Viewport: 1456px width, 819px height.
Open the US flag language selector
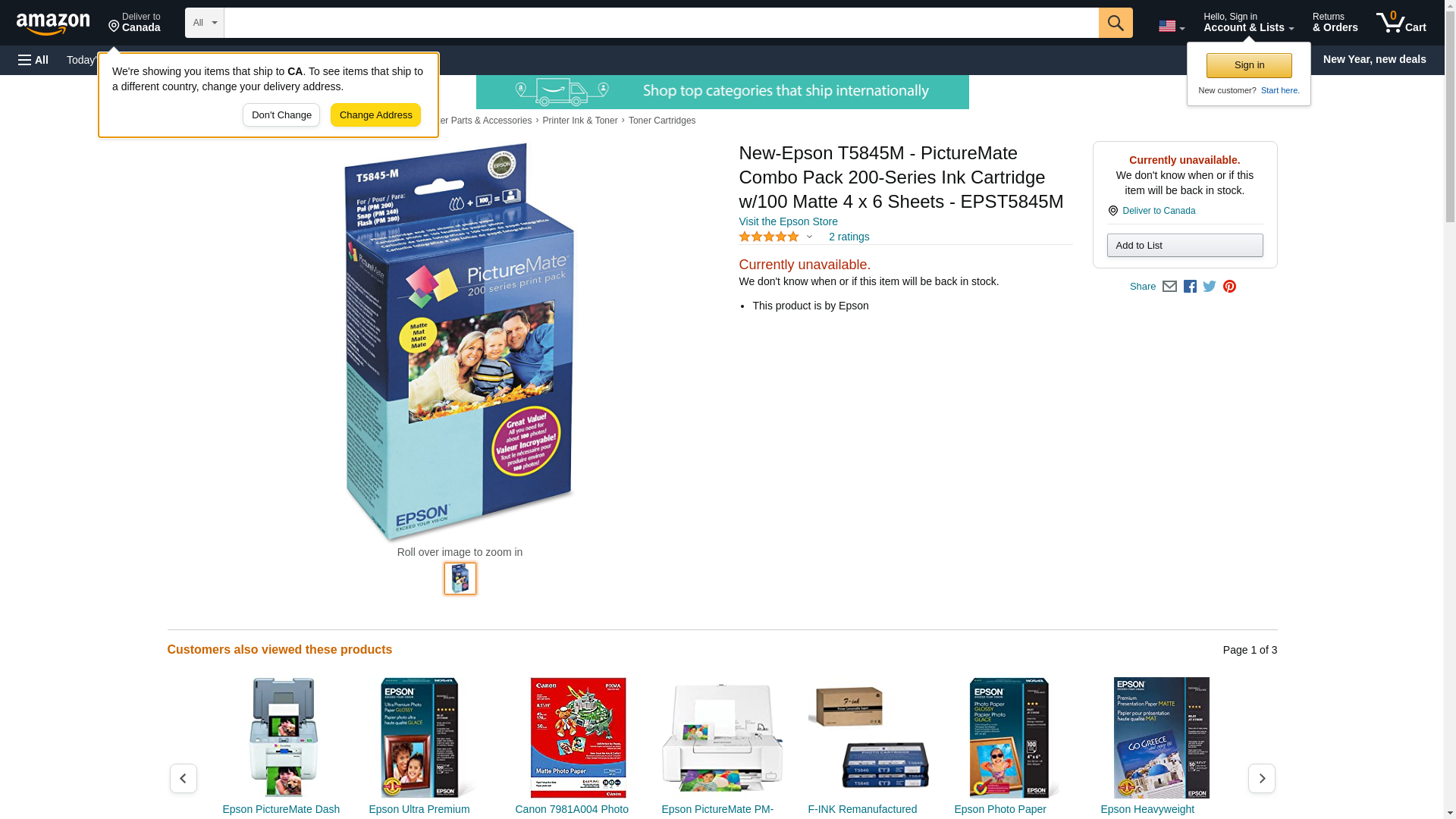pos(1172,27)
